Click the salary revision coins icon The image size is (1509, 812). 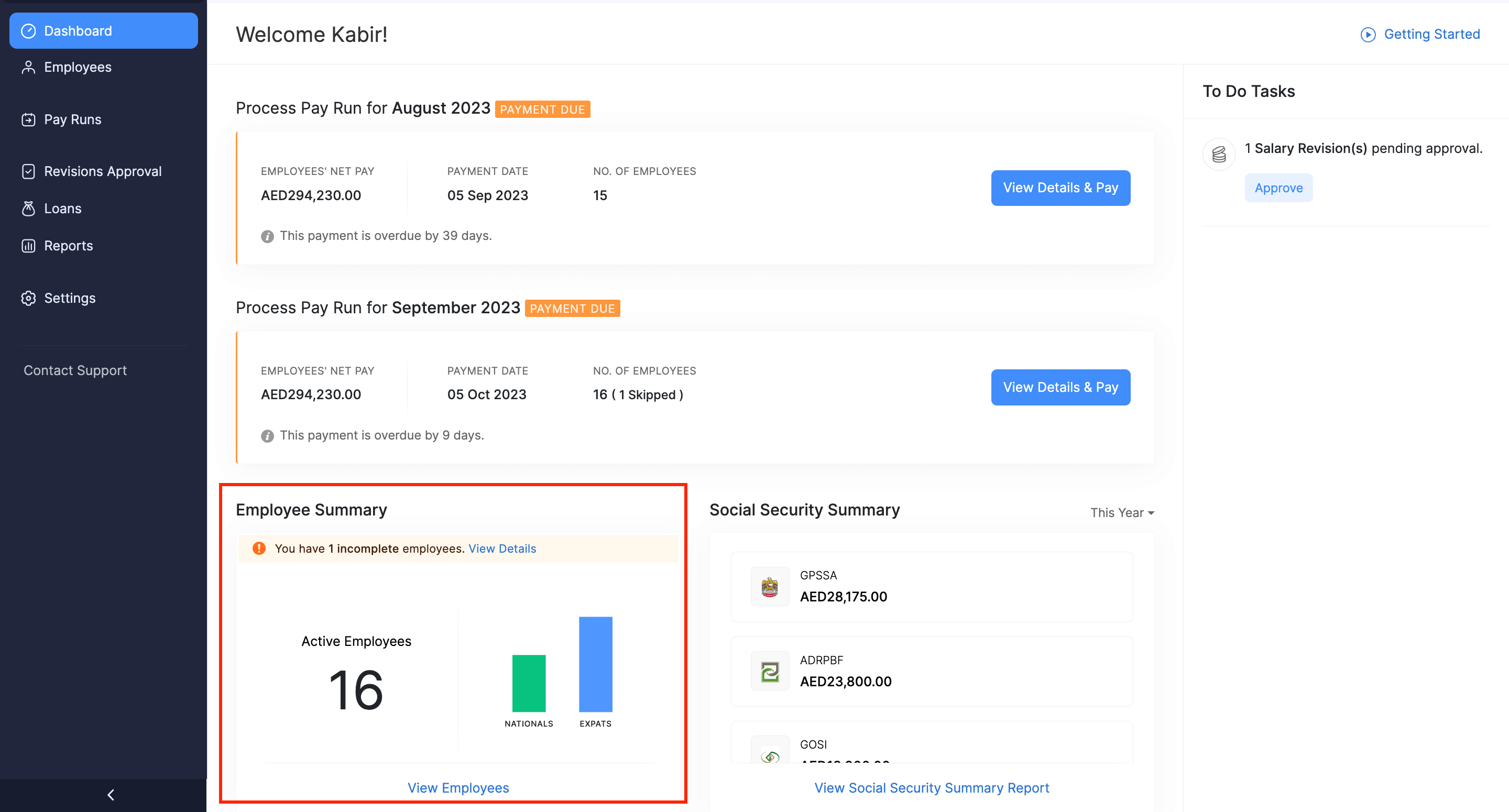1218,154
